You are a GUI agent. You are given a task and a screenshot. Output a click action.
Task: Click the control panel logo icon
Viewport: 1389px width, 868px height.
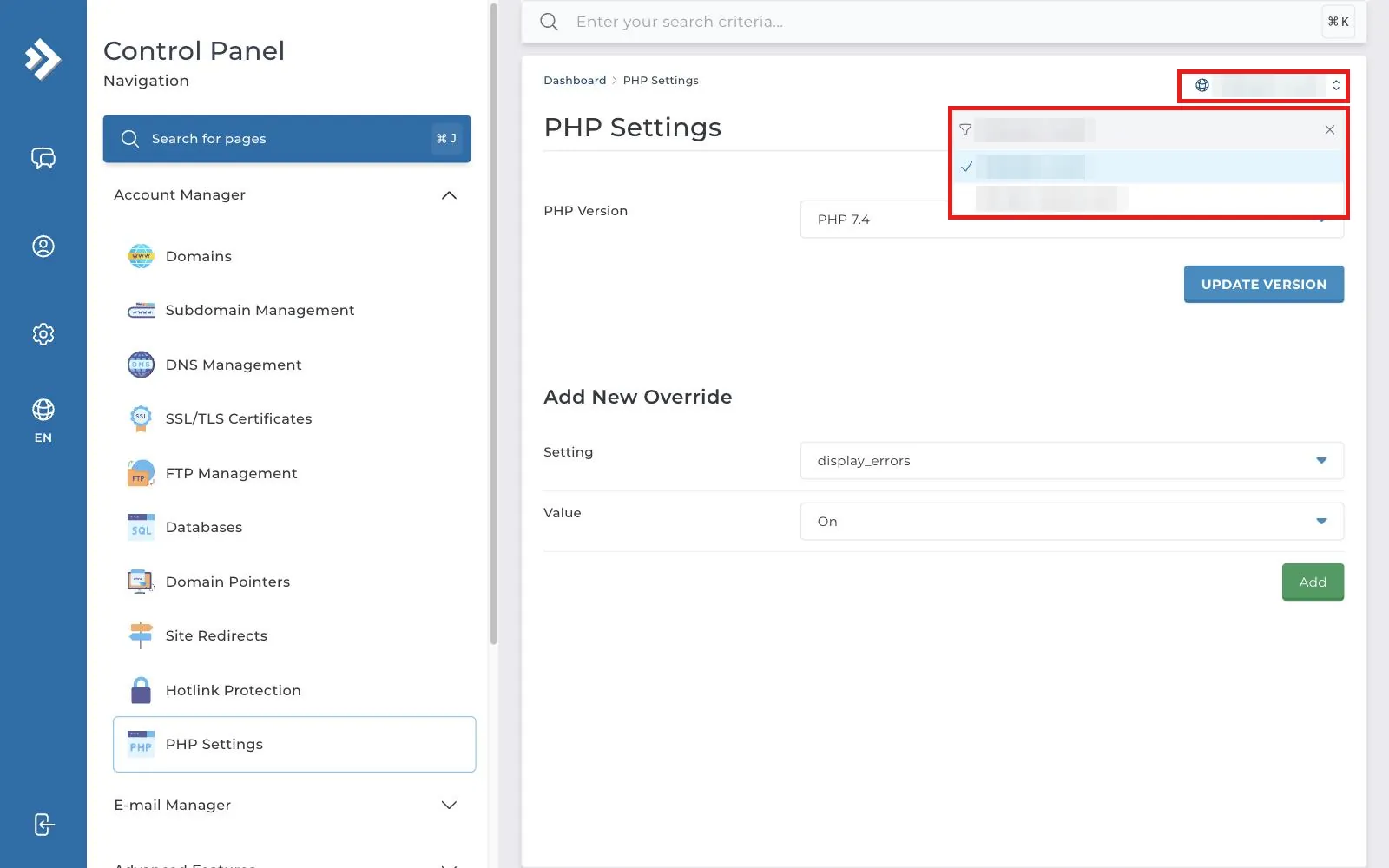[43, 59]
